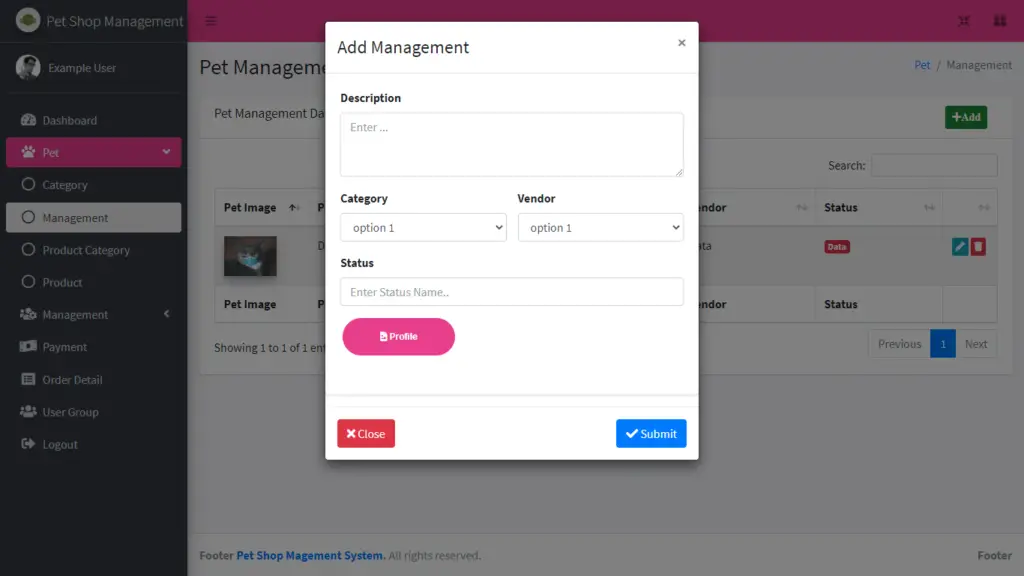Click the hamburger menu icon in the top bar
This screenshot has width=1024, height=576.
(209, 20)
